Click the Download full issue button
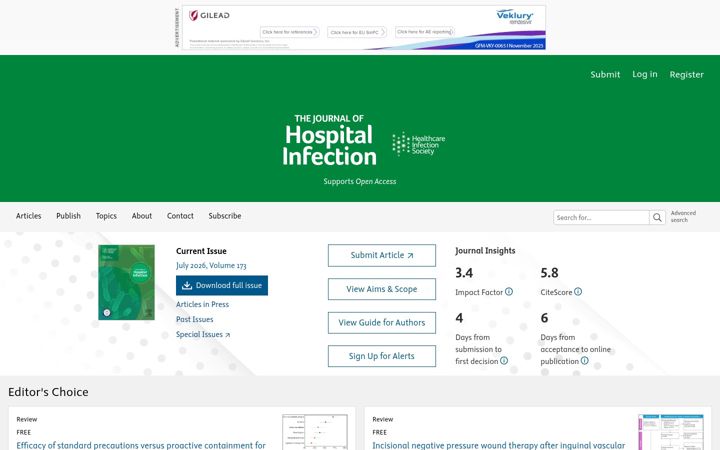The height and width of the screenshot is (450, 720). [222, 285]
